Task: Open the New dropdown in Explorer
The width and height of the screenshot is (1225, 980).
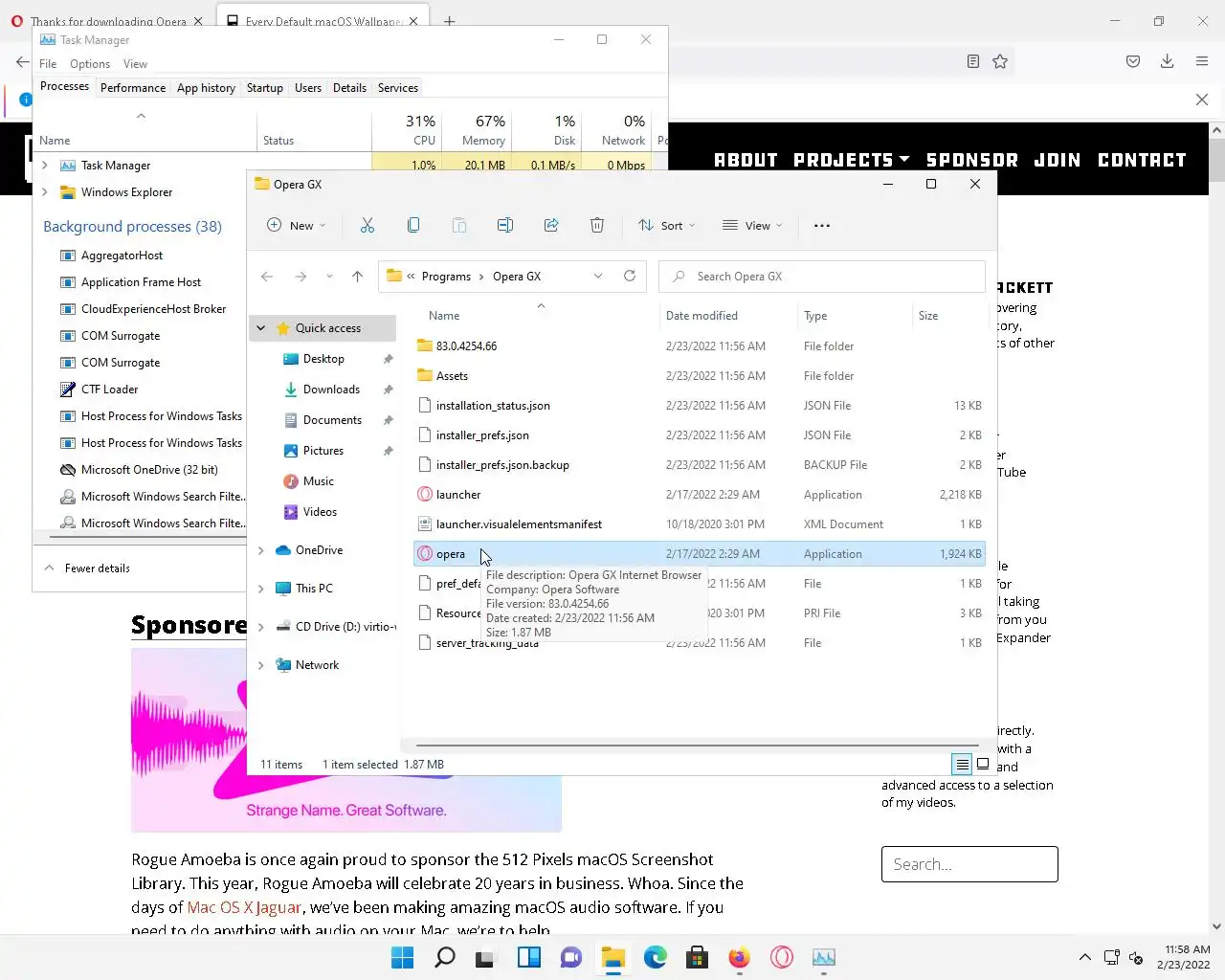Action: 297,226
